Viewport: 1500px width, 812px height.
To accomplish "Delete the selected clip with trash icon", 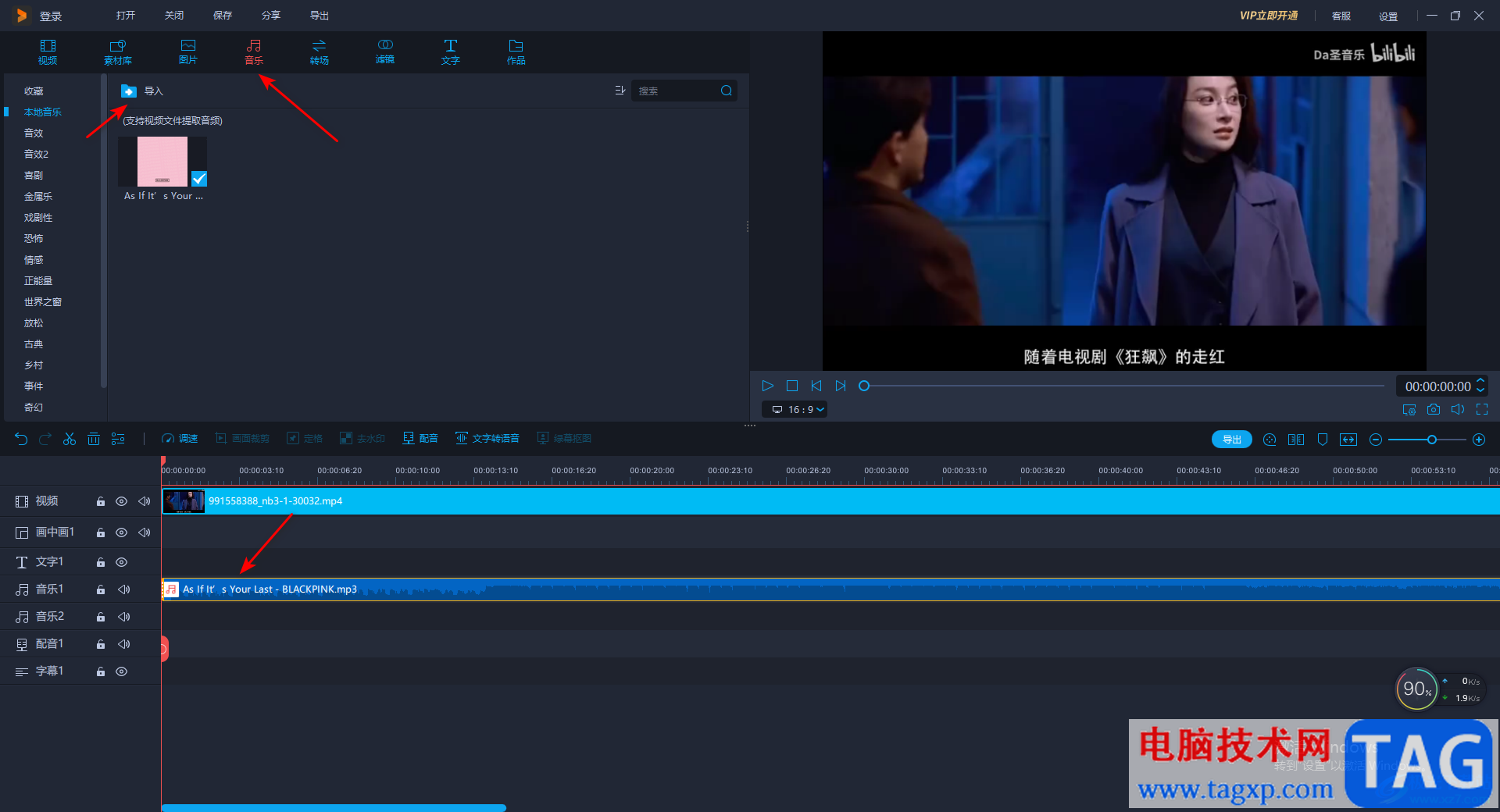I will pyautogui.click(x=94, y=439).
